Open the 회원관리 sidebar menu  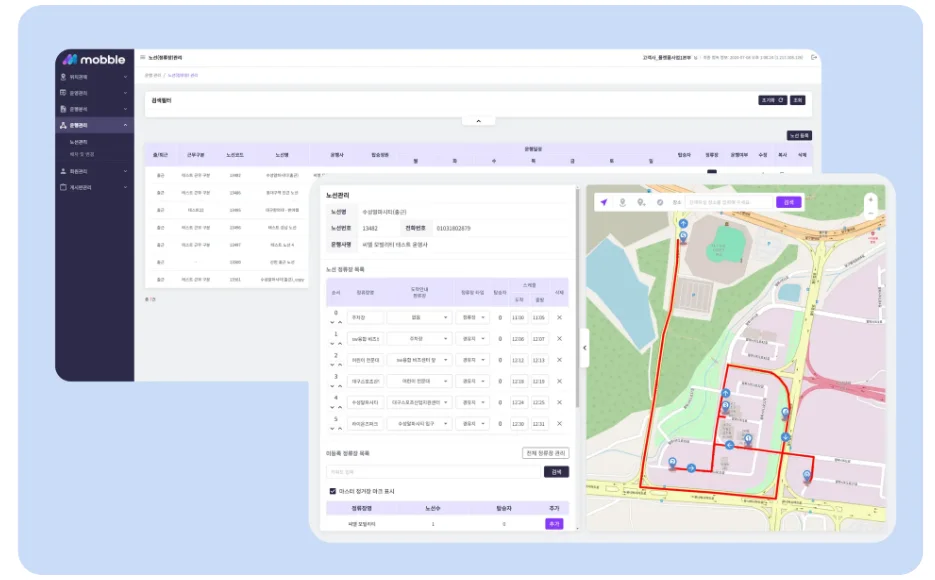pos(94,171)
